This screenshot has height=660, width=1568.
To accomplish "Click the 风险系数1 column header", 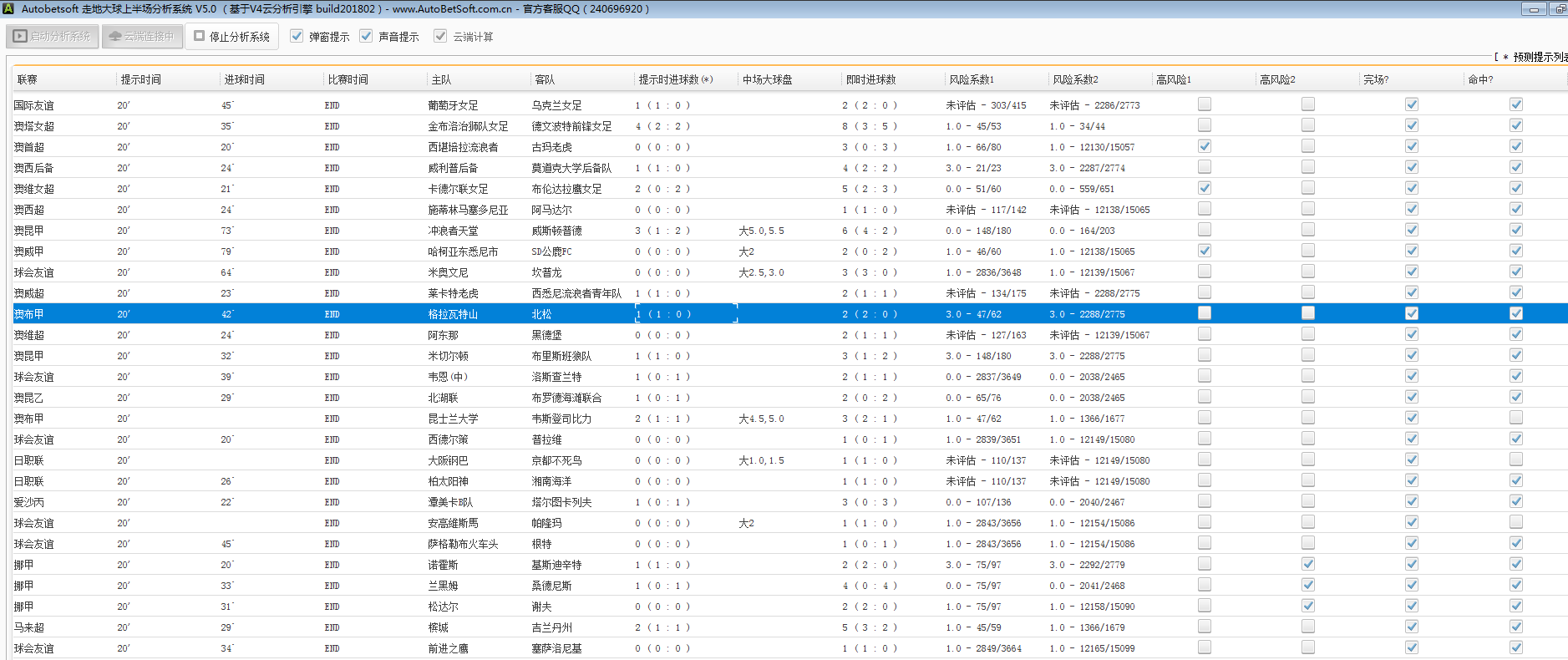I will 971,79.
